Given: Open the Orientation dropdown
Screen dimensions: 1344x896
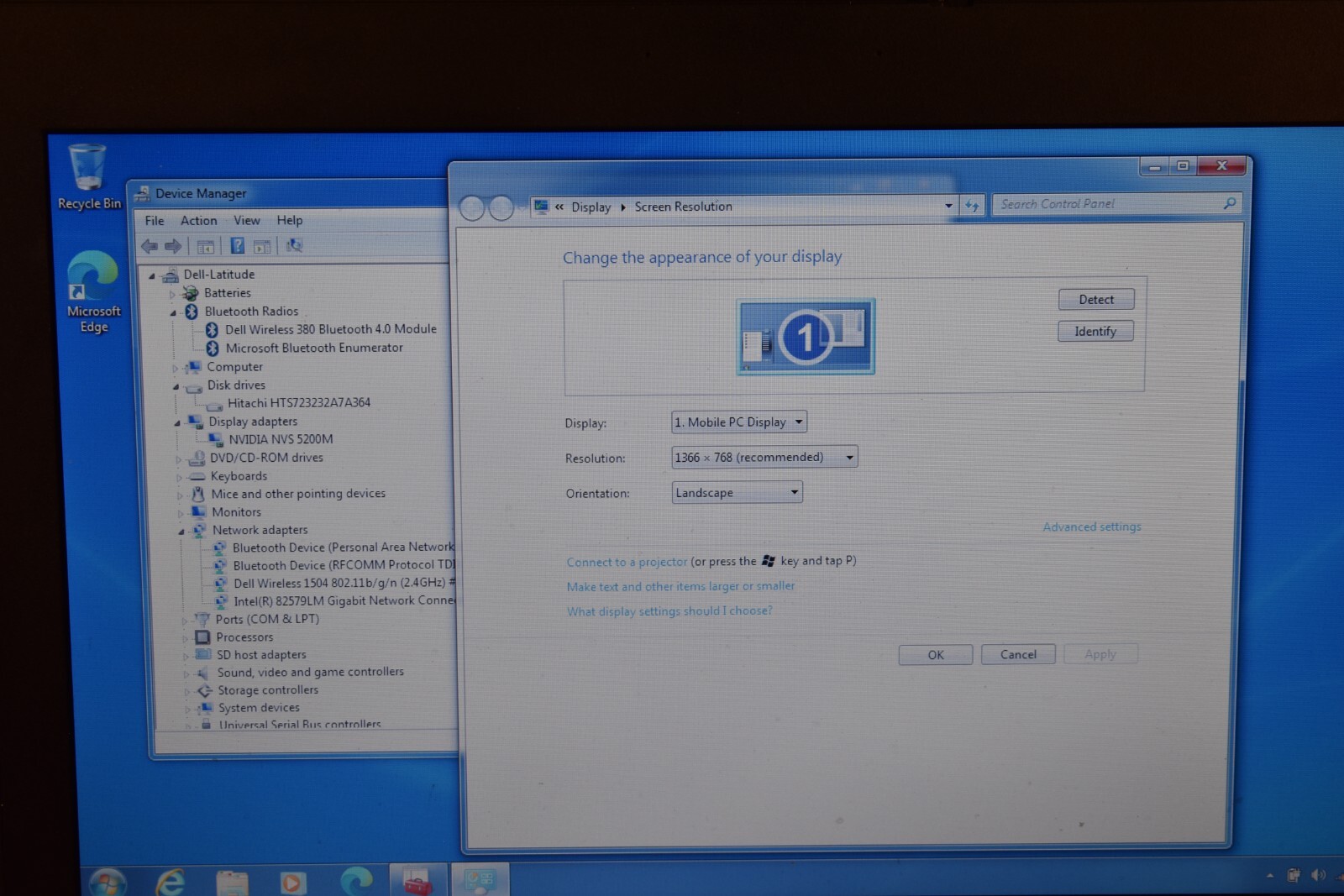Looking at the screenshot, I should point(738,492).
